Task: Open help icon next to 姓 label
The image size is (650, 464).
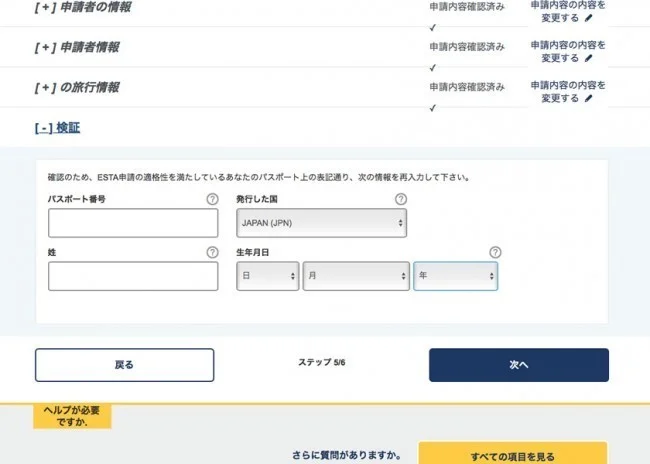Action: coord(212,252)
